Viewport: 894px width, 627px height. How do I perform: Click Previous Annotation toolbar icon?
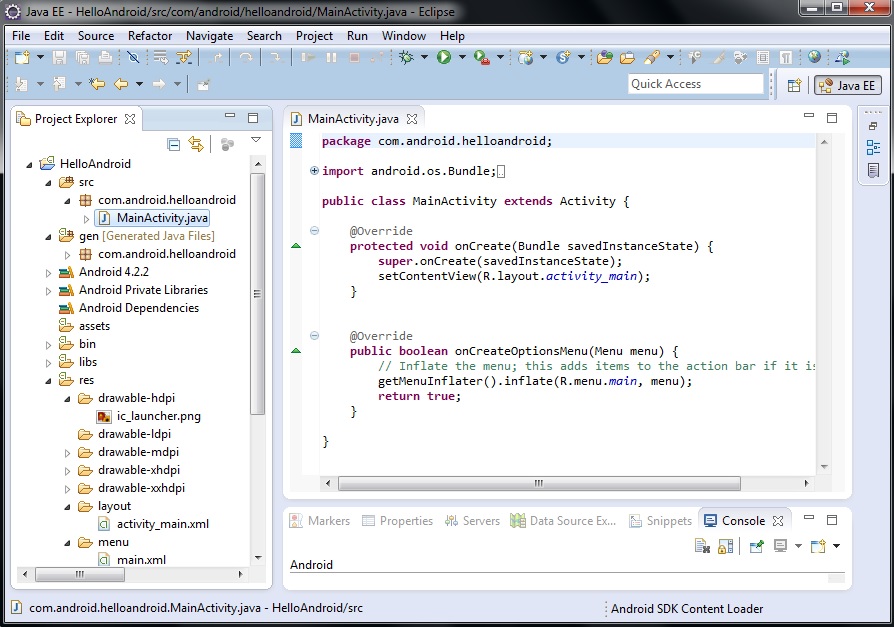click(59, 84)
